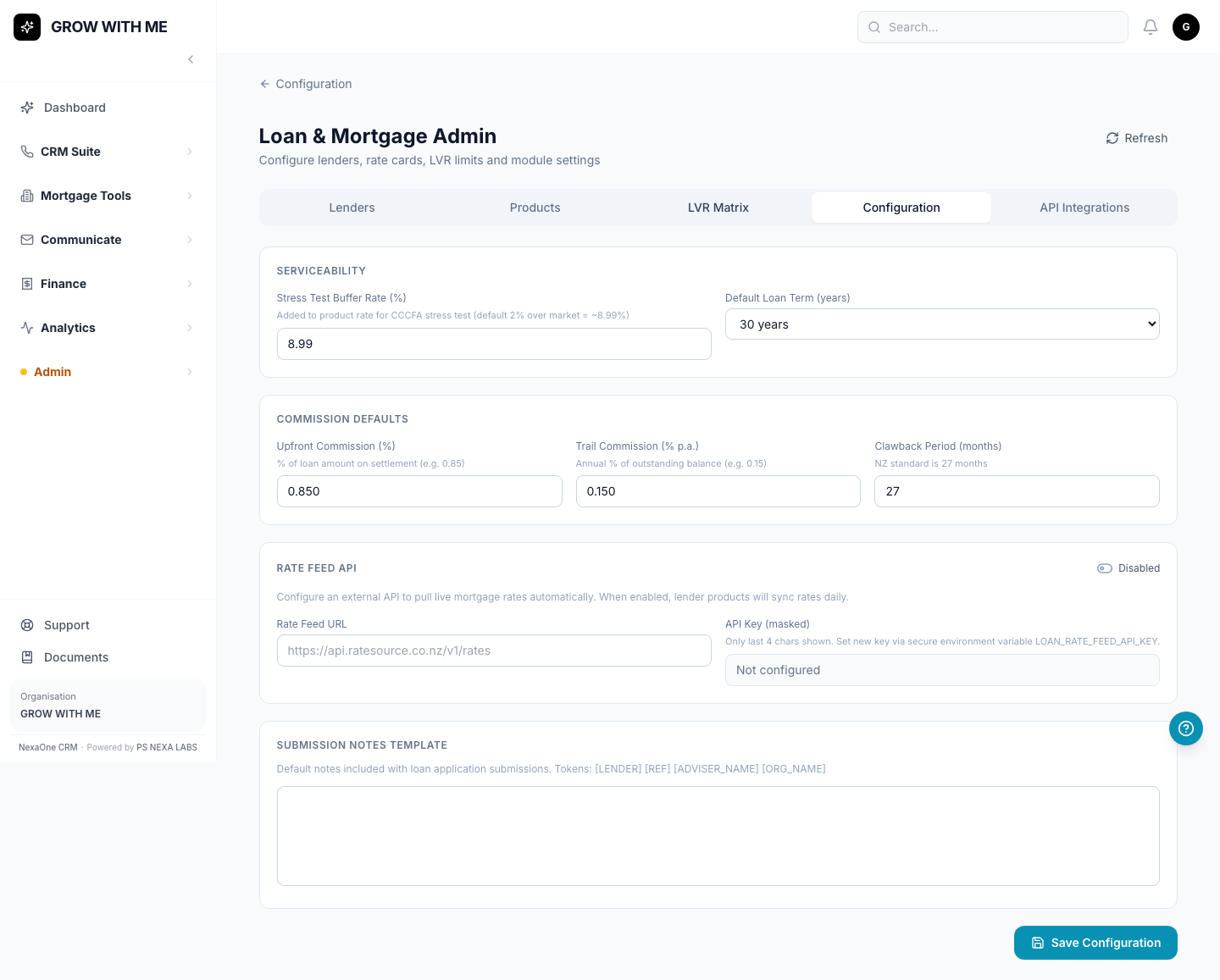Click the Refresh button label
The height and width of the screenshot is (980, 1220).
pyautogui.click(x=1146, y=138)
